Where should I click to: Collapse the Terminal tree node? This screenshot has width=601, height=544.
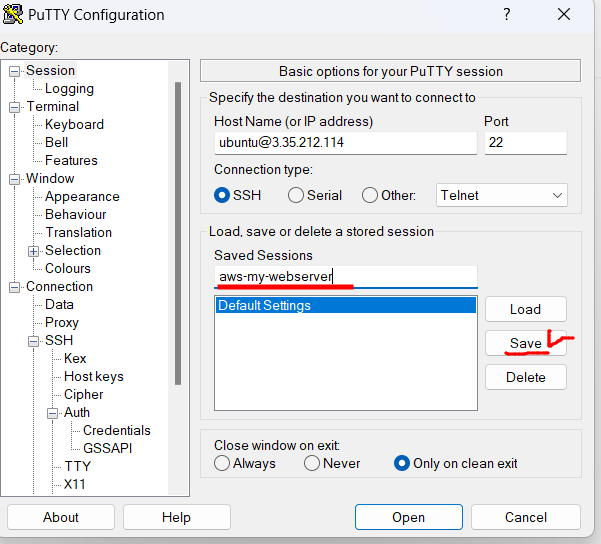[x=14, y=107]
